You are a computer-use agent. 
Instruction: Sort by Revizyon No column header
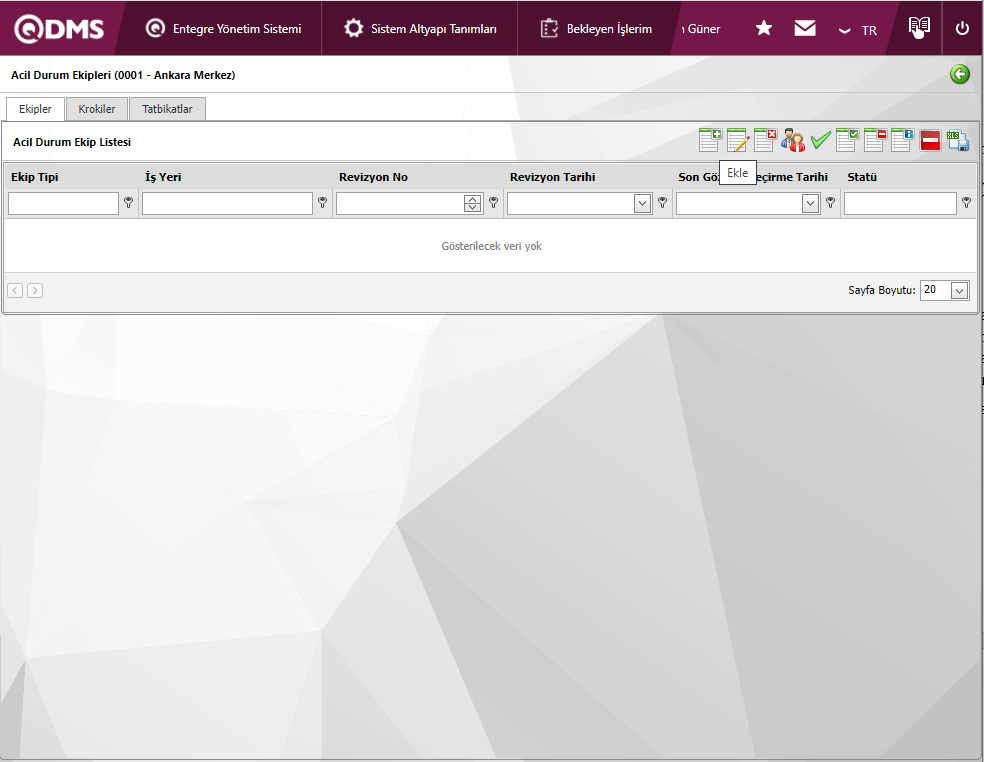(373, 177)
